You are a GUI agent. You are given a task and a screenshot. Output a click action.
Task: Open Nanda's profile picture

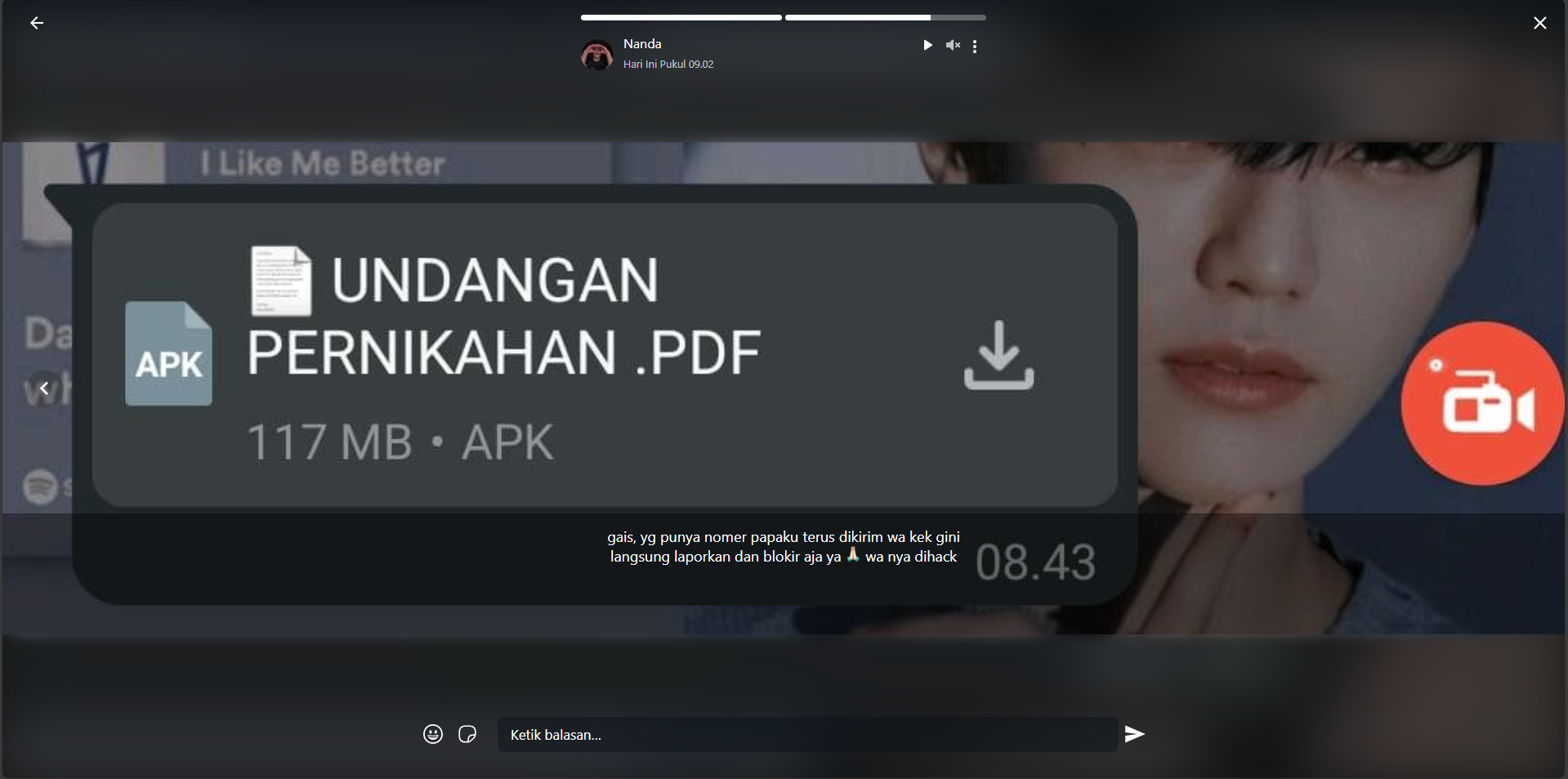point(596,54)
